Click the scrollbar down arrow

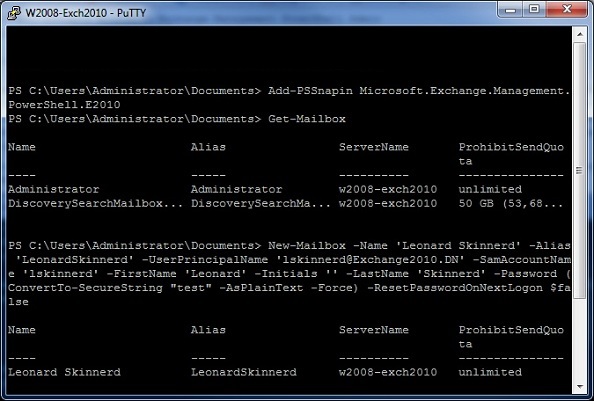tap(580, 387)
